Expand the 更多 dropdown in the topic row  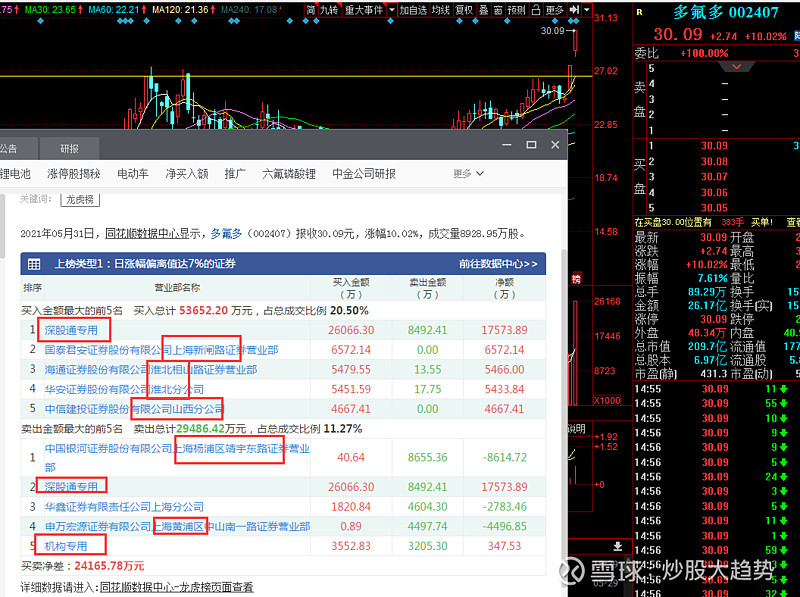468,174
